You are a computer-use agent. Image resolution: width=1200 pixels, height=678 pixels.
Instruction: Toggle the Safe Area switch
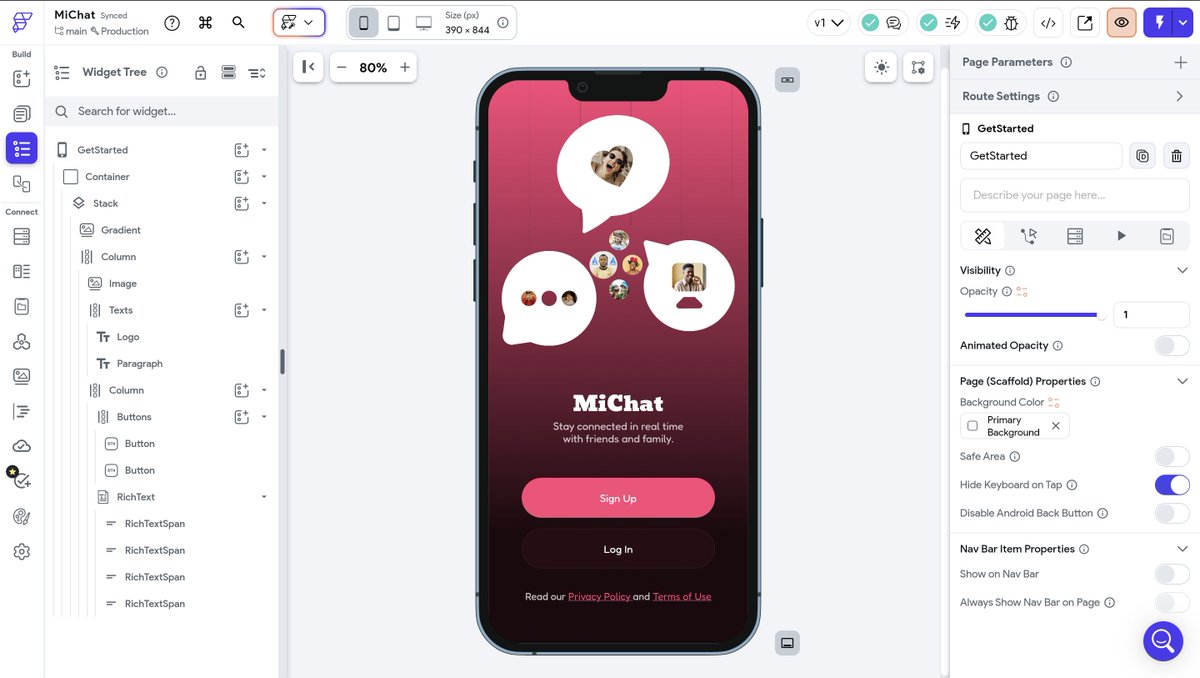1172,457
